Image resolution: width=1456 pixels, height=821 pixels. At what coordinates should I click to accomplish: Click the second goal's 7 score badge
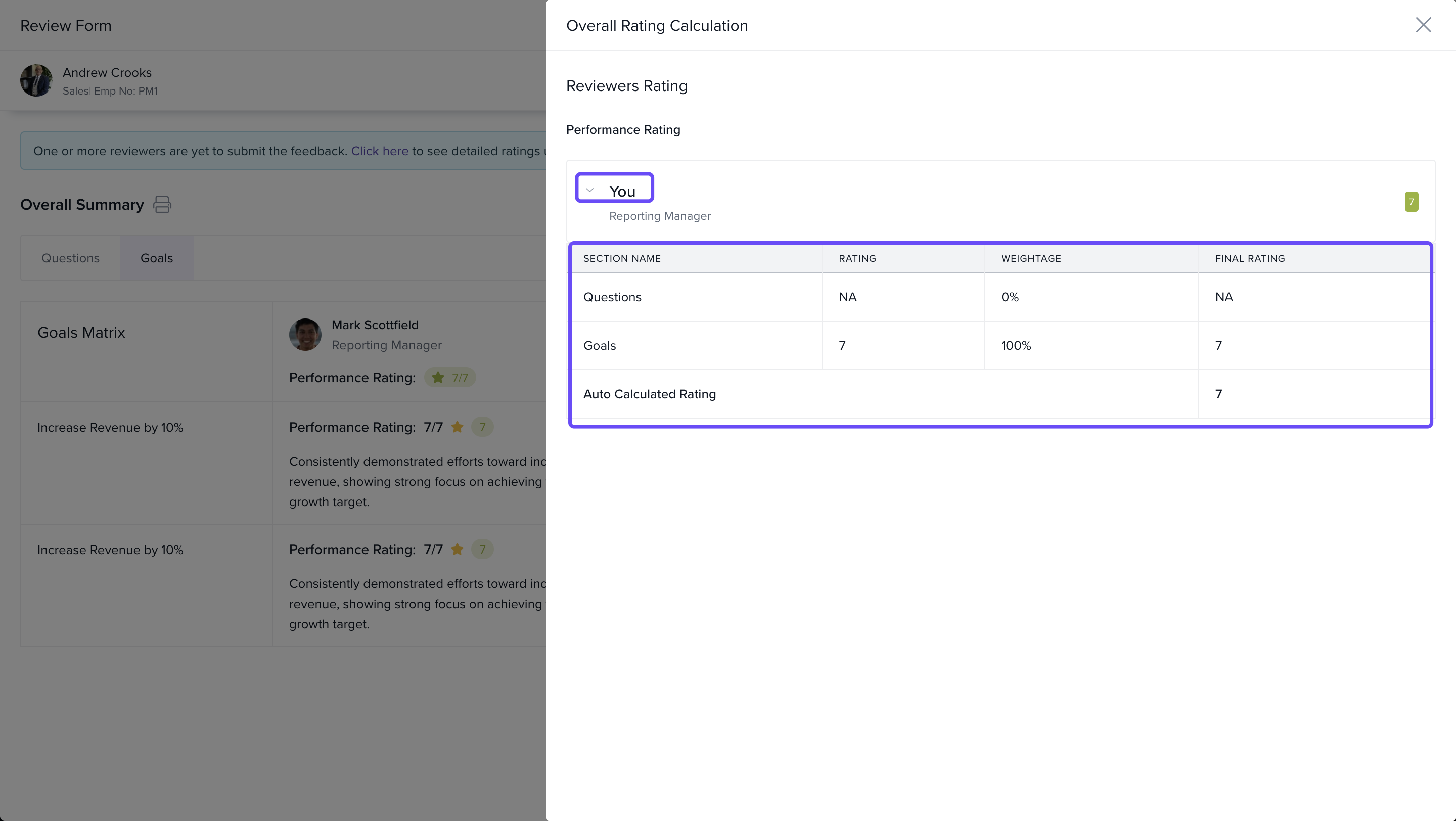482,549
